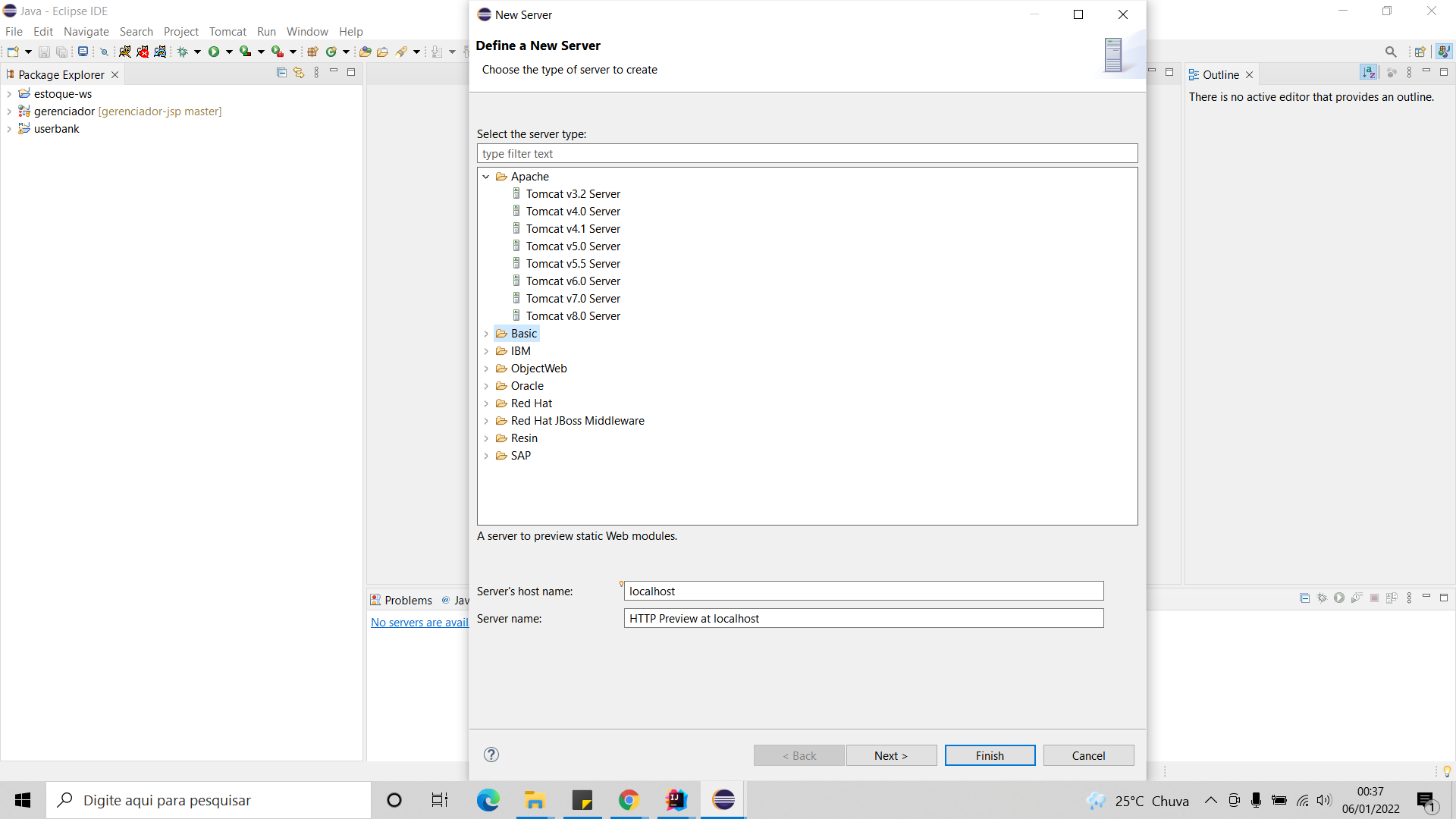This screenshot has width=1456, height=819.
Task: Open the Navigate menu
Action: point(86,31)
